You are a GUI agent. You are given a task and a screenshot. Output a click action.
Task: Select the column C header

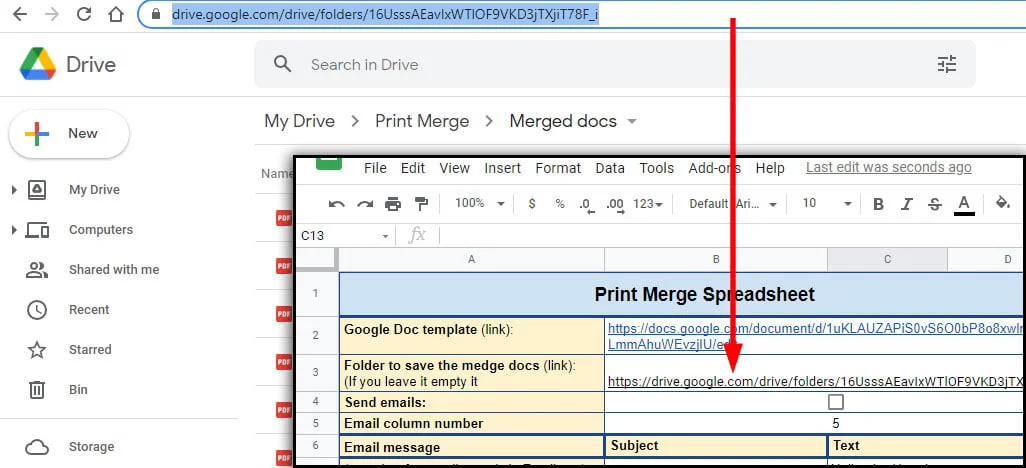point(887,260)
